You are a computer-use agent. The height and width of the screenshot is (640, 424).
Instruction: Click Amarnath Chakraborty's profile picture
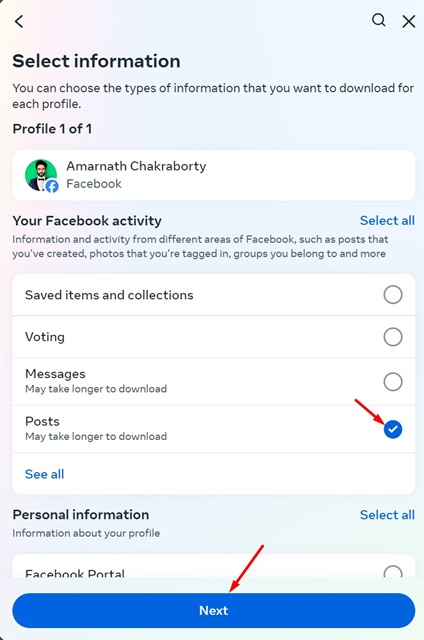coord(41,175)
